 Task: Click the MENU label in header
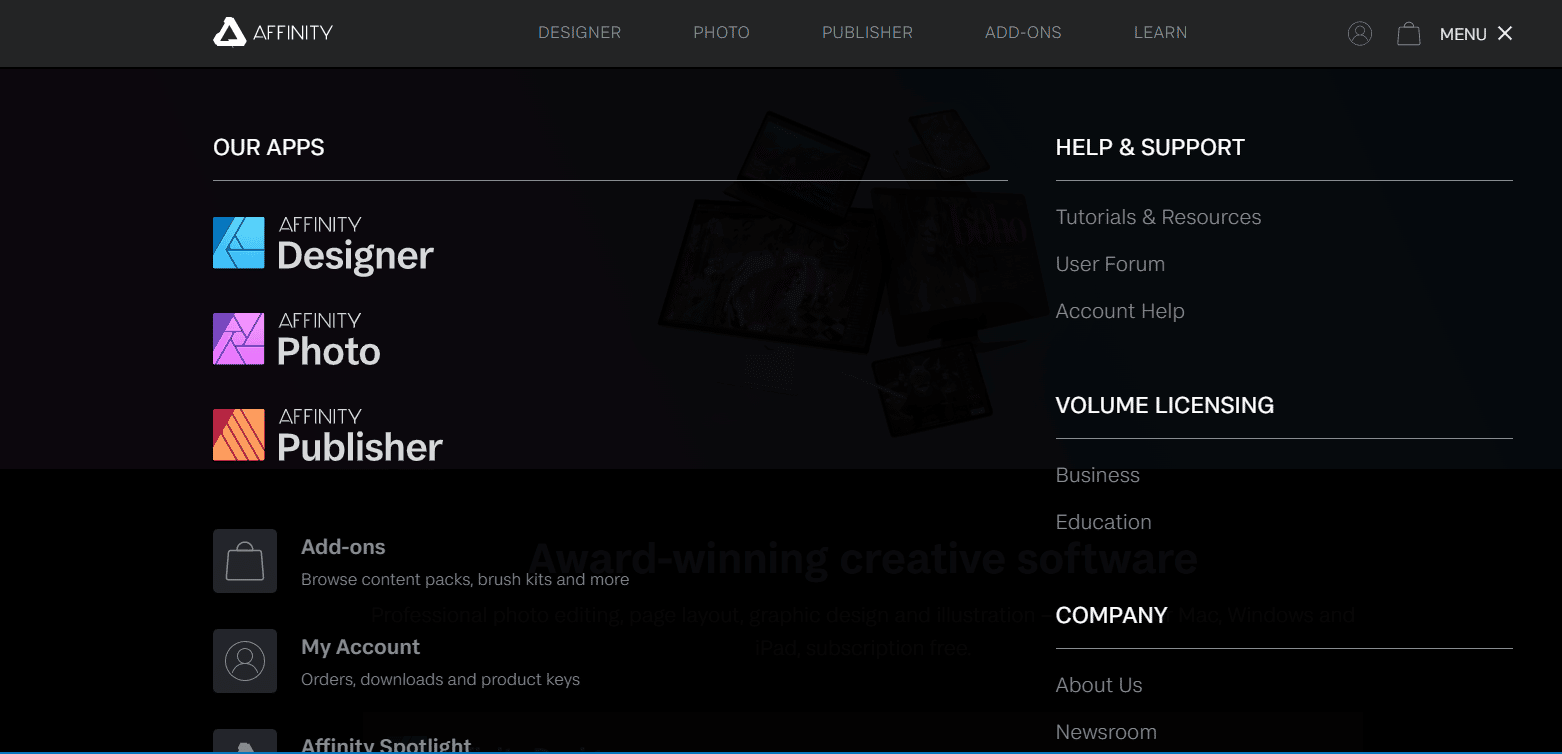(x=1463, y=34)
